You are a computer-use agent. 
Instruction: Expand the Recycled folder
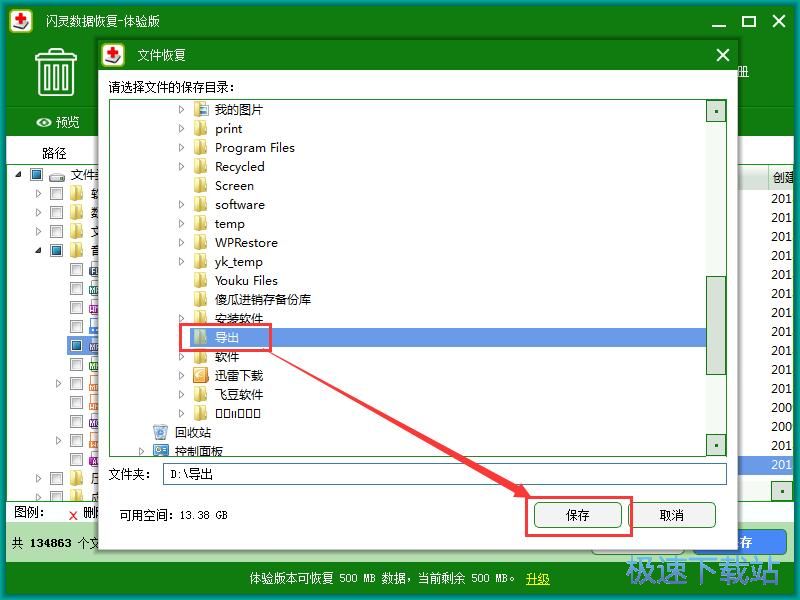[181, 167]
